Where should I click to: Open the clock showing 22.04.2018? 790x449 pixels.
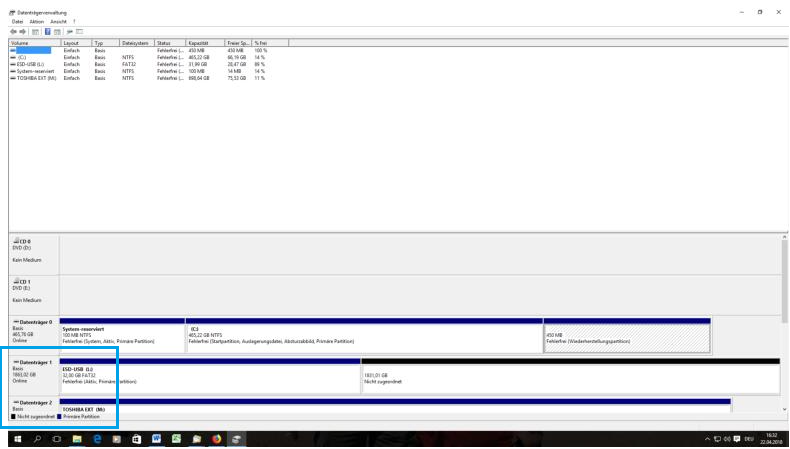pyautogui.click(x=771, y=439)
